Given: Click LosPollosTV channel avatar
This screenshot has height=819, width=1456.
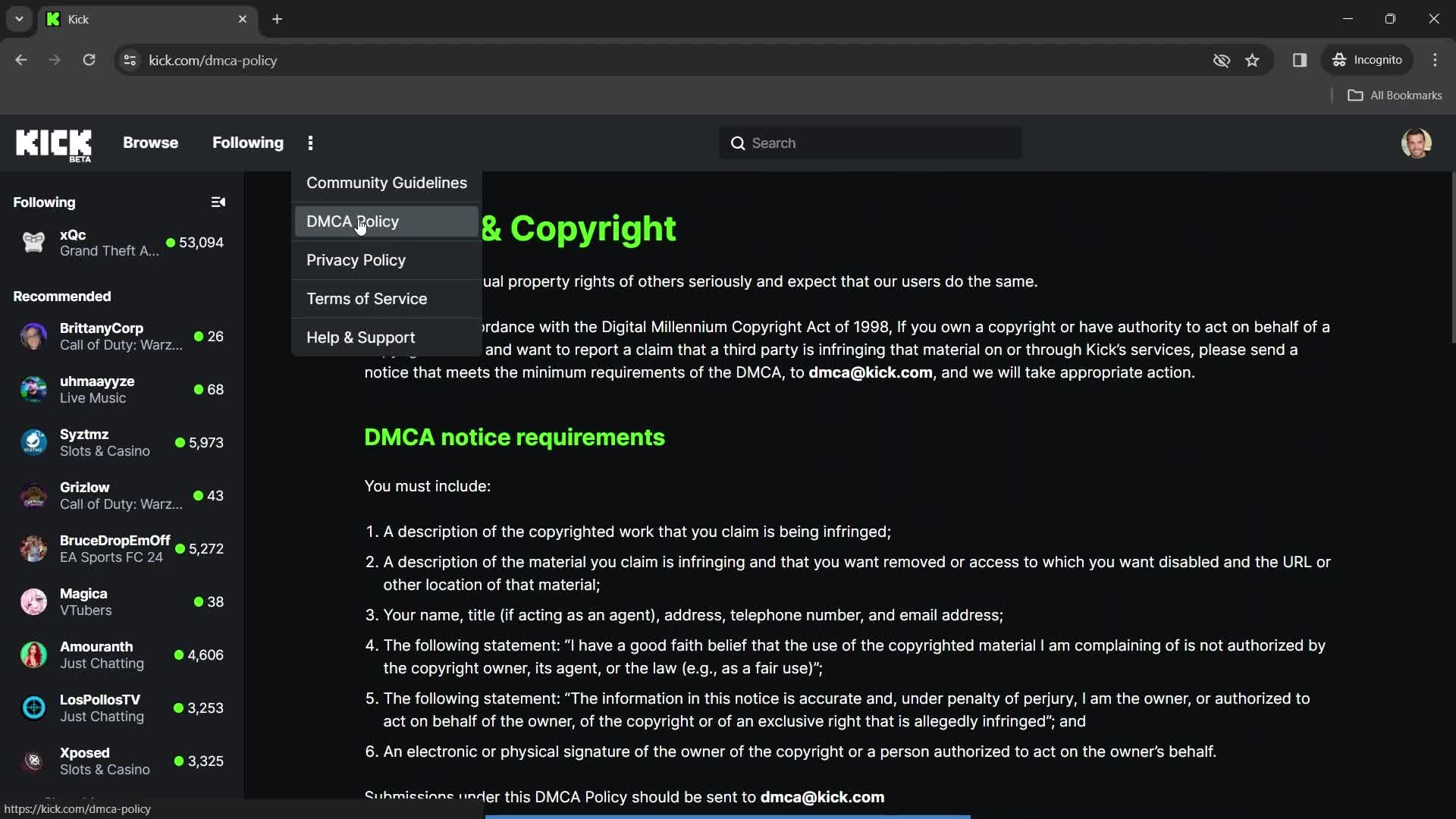Looking at the screenshot, I should click(33, 708).
